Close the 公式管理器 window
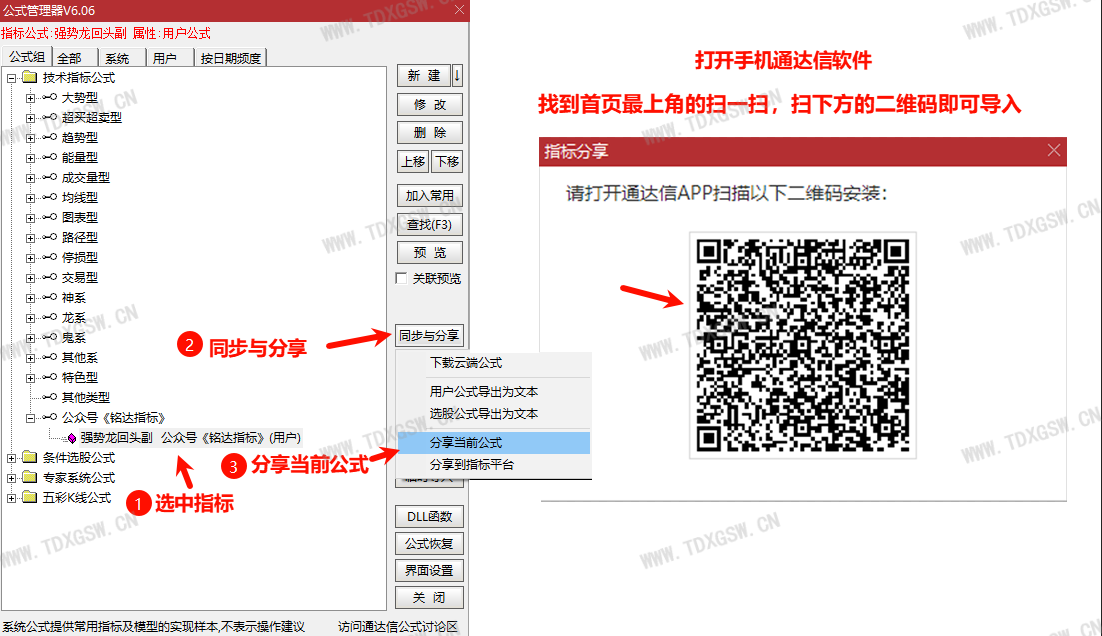 [459, 10]
